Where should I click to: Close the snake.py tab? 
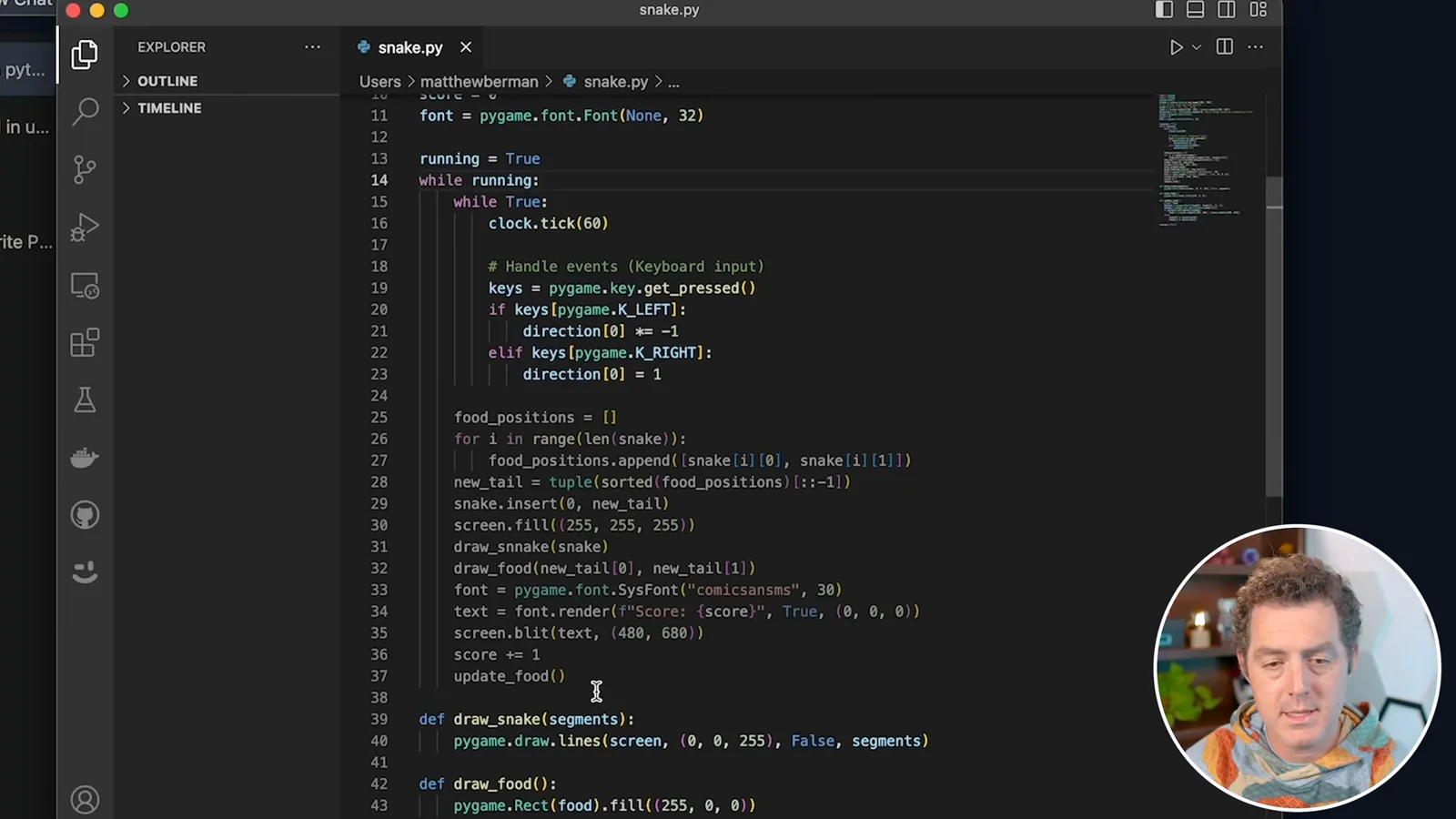tap(466, 47)
